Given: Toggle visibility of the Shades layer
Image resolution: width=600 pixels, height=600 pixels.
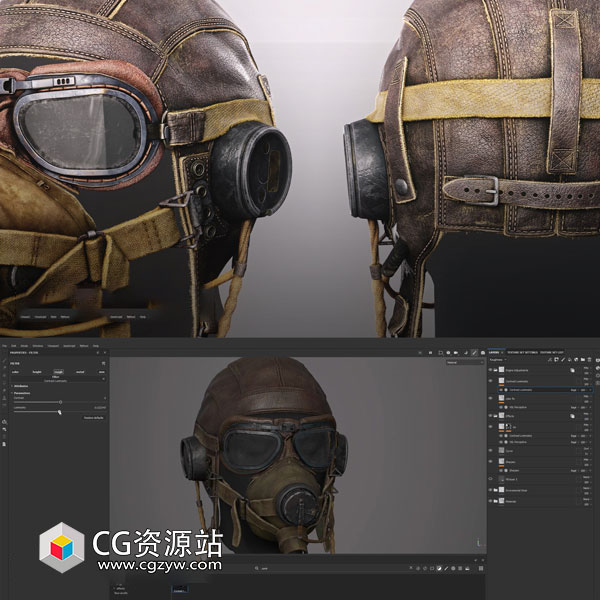Looking at the screenshot, I should pyautogui.click(x=491, y=462).
